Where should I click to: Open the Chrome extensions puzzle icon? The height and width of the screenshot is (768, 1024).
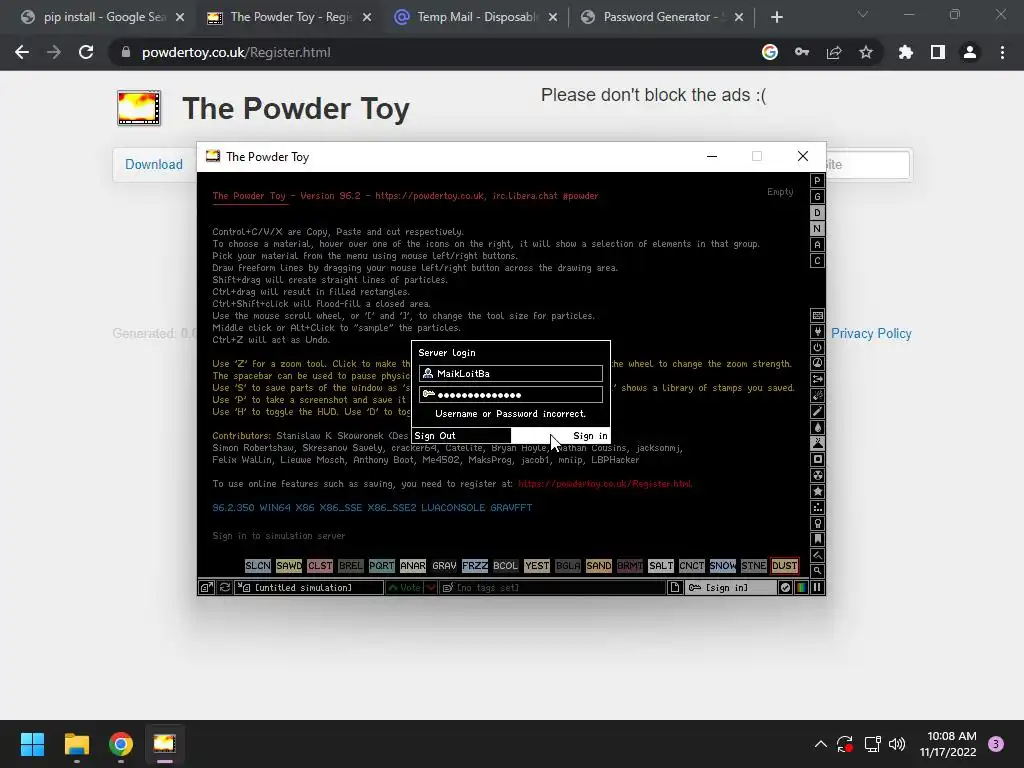906,52
